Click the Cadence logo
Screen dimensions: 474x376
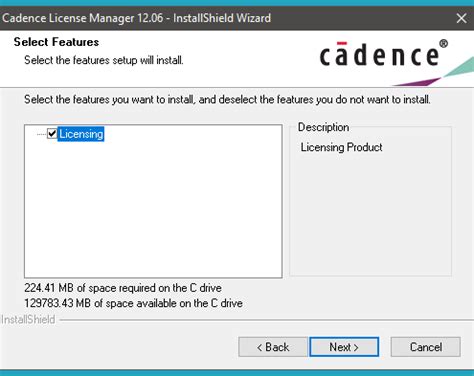[383, 54]
